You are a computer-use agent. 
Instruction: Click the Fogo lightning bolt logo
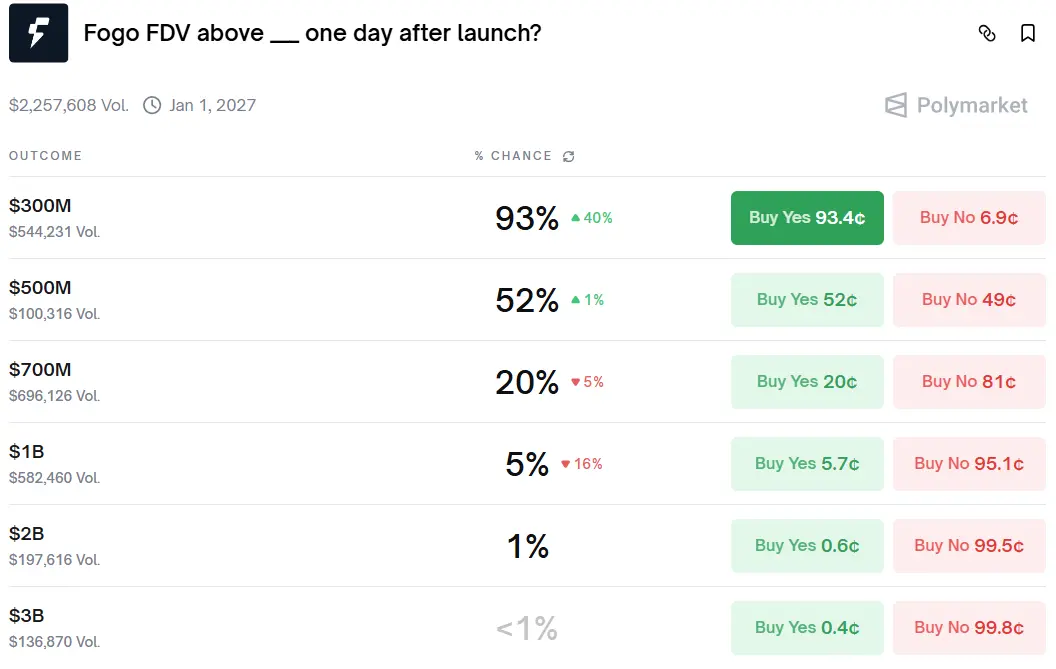[38, 33]
